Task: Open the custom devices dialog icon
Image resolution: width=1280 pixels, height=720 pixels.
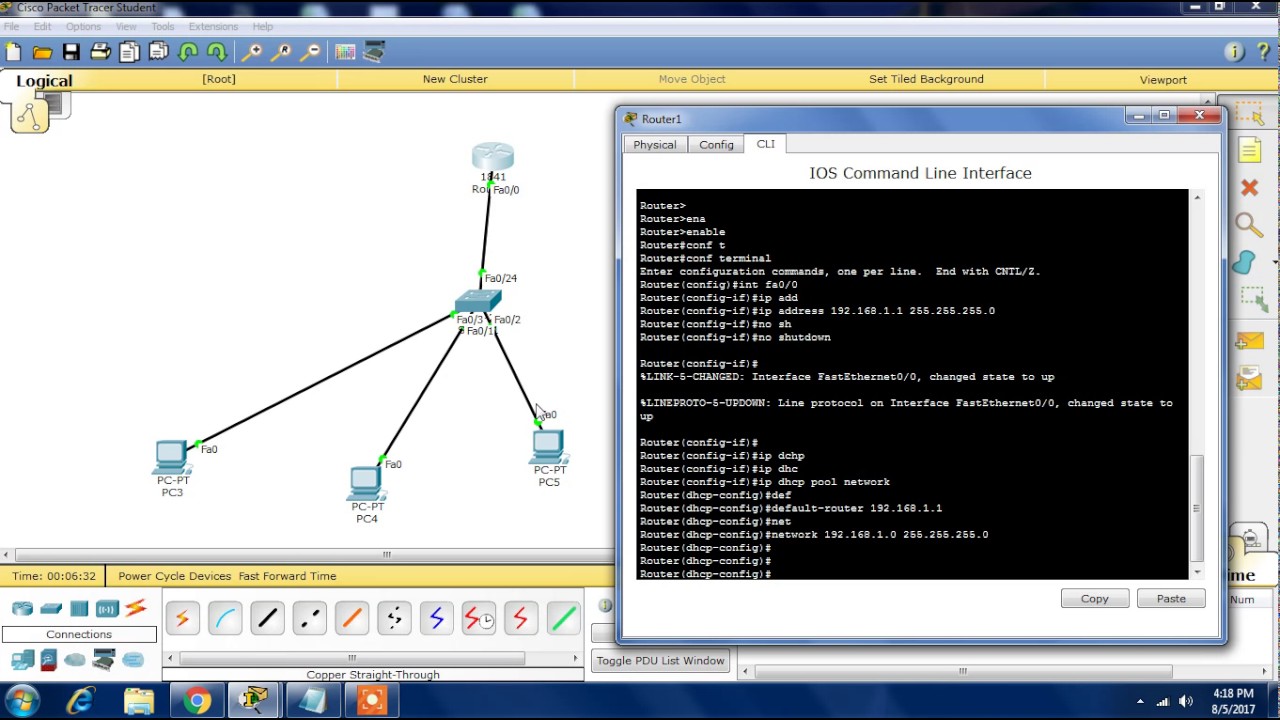Action: (x=374, y=52)
